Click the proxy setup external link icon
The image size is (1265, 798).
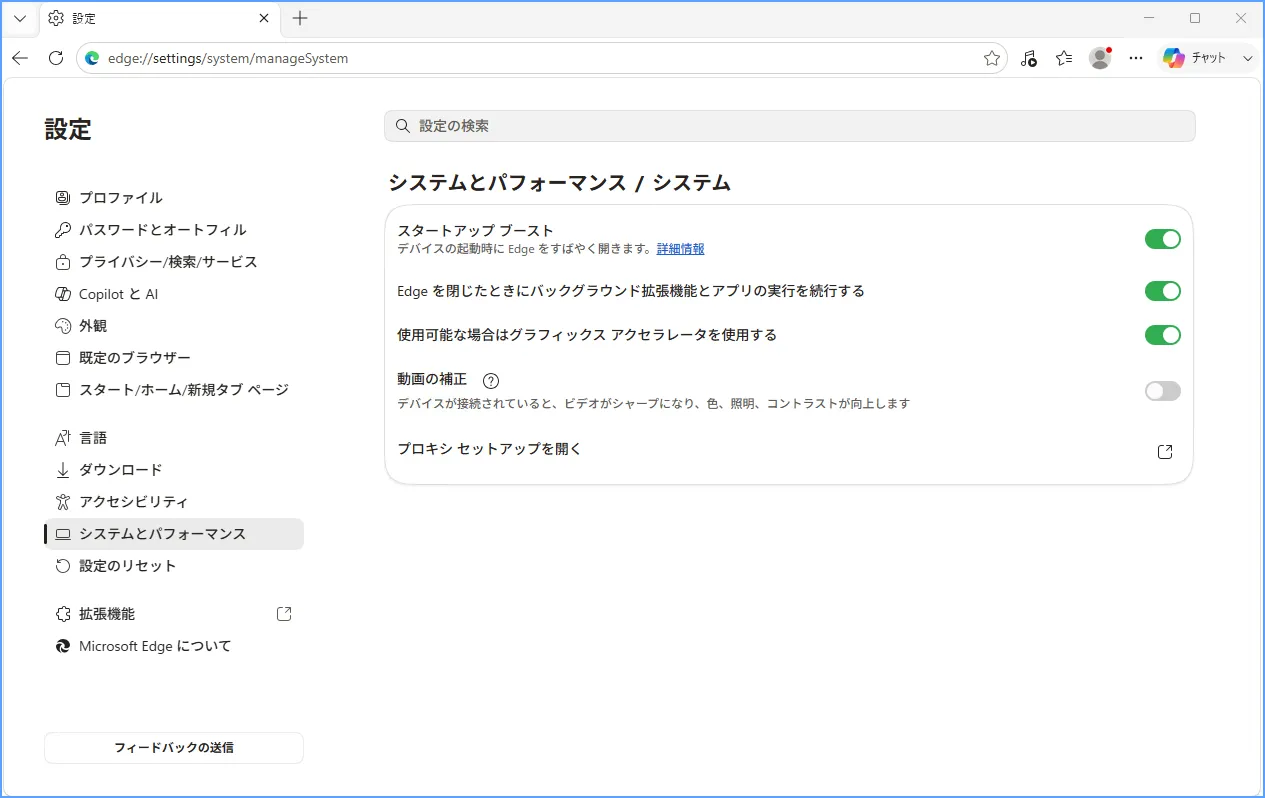click(1165, 452)
